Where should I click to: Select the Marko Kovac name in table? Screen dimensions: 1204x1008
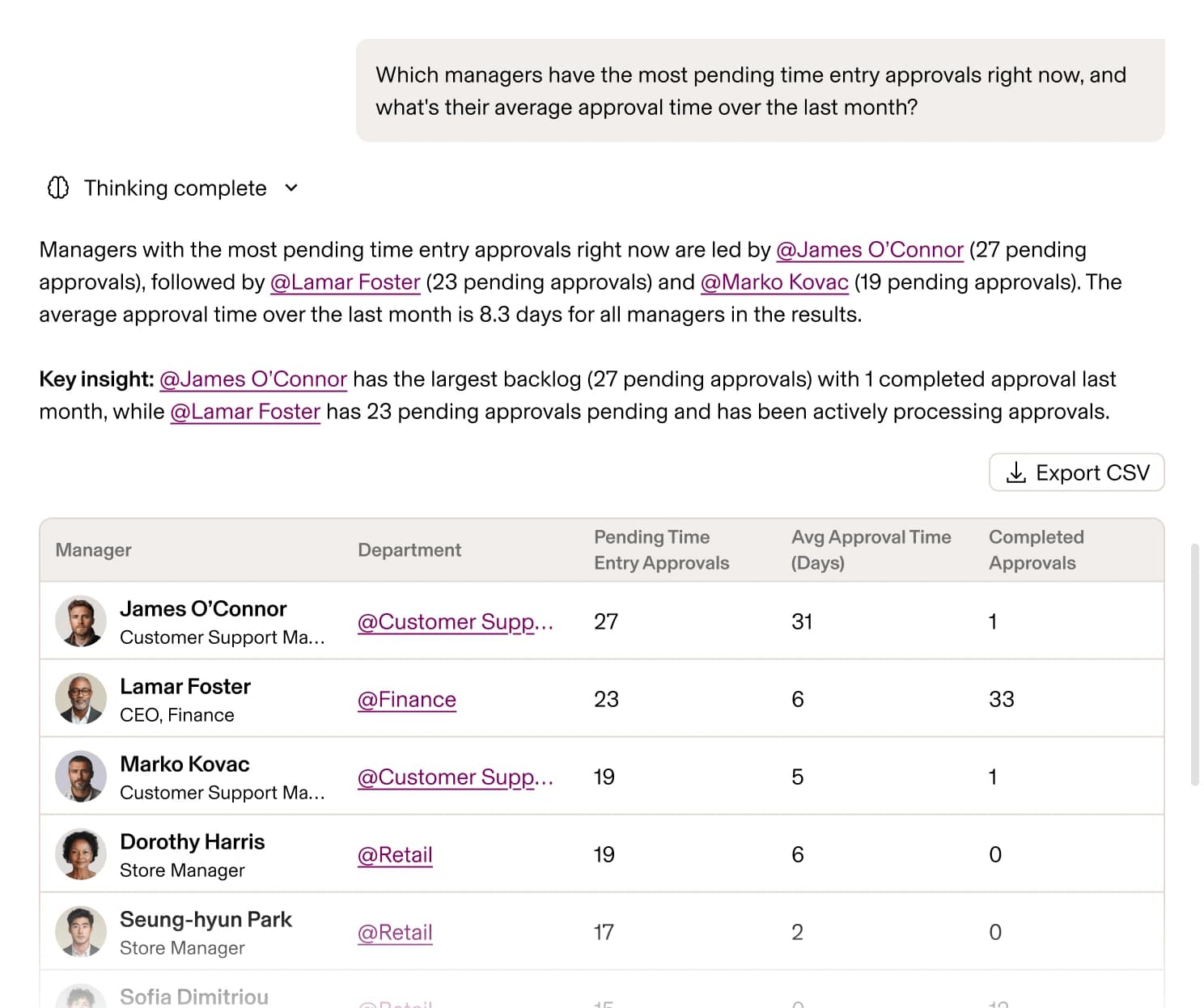[x=184, y=764]
